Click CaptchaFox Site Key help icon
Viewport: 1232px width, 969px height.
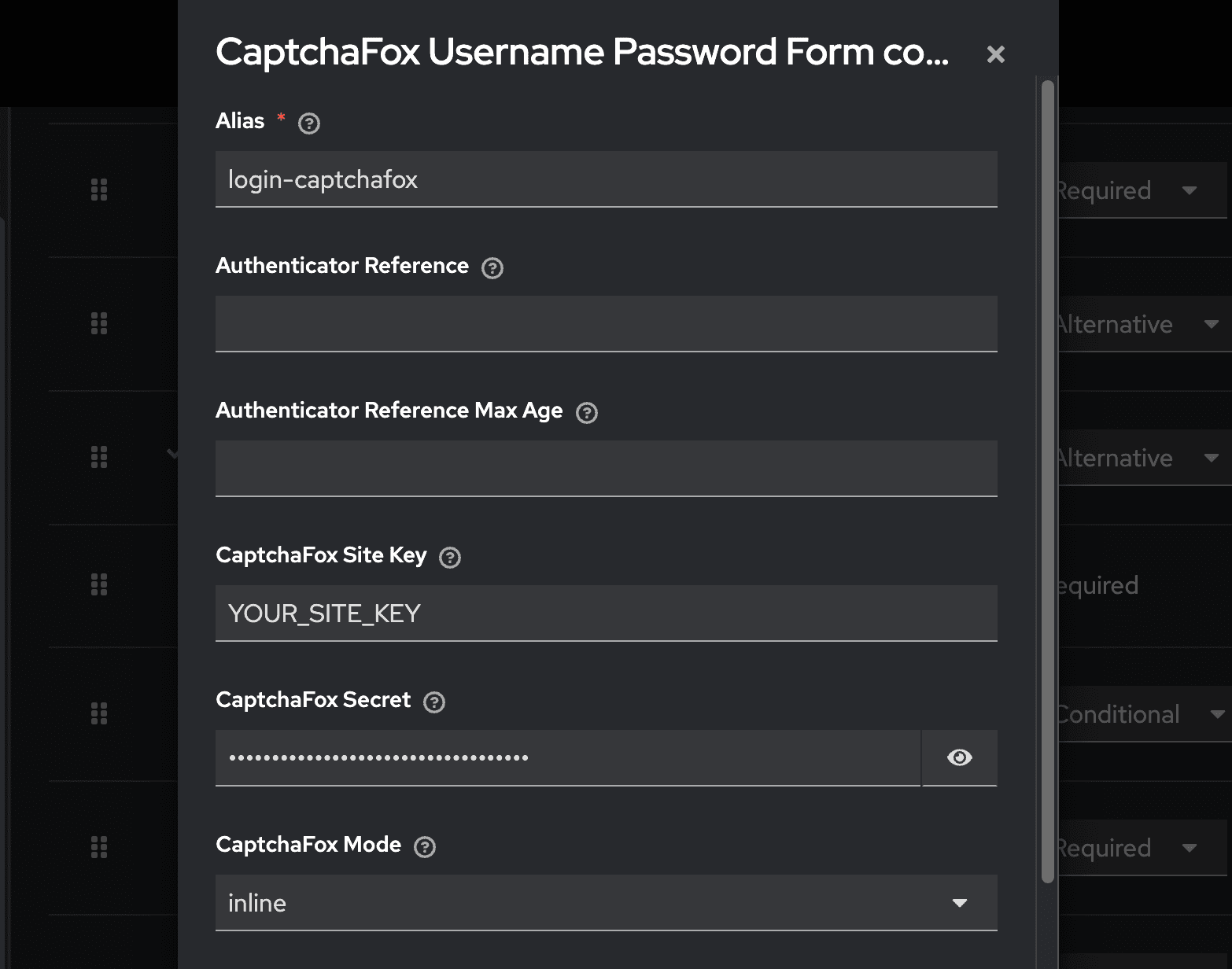click(450, 558)
